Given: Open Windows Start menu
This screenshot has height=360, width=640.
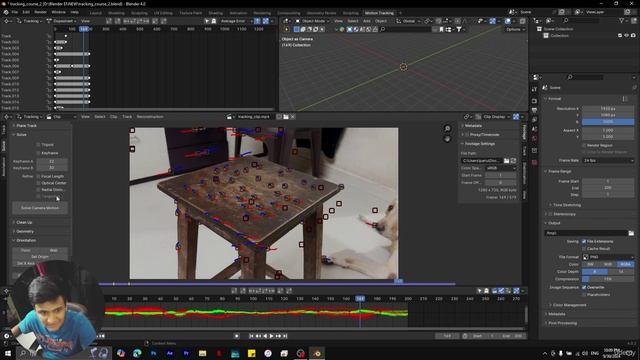Looking at the screenshot, I should [7, 353].
